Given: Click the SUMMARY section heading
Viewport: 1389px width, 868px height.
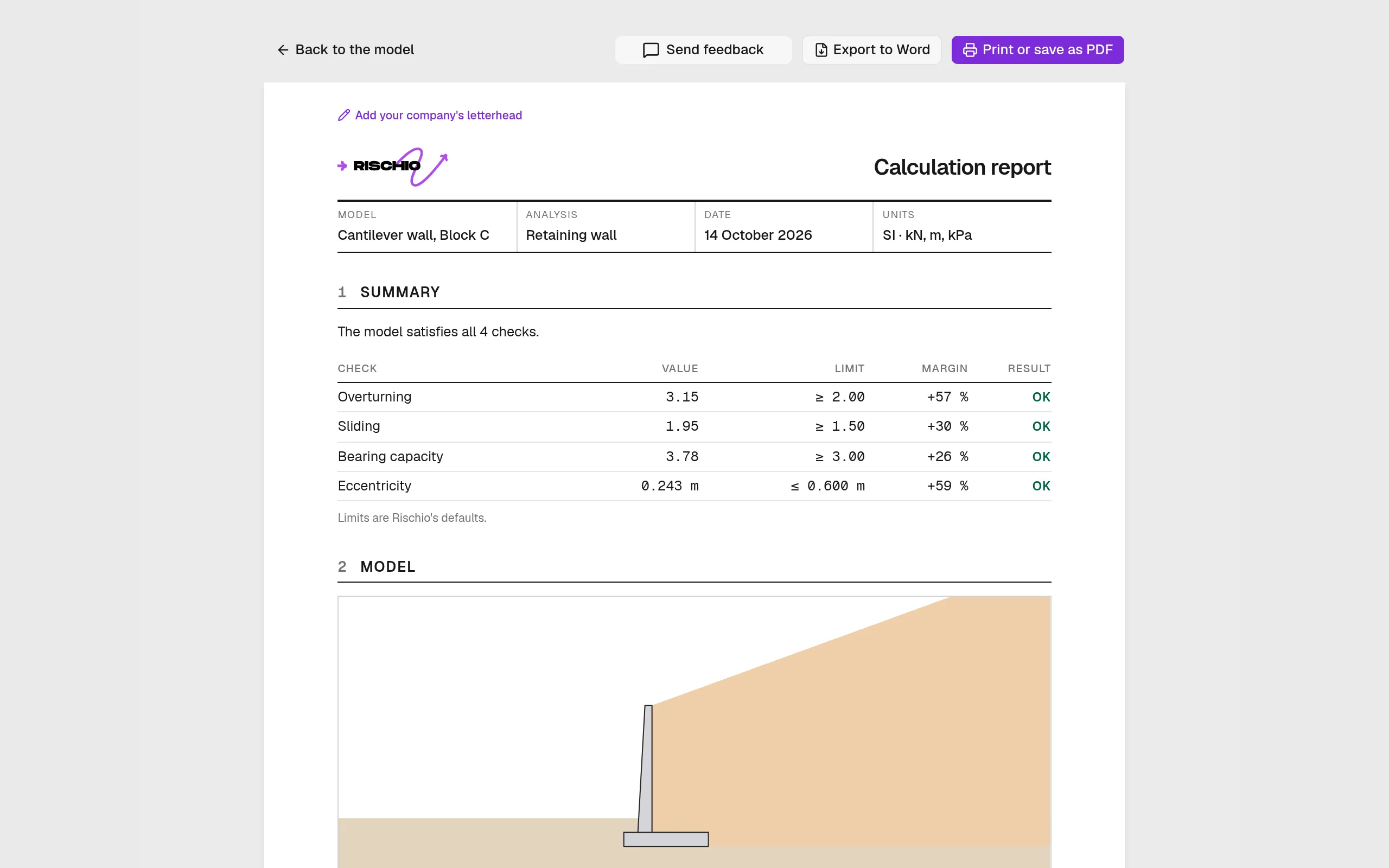Looking at the screenshot, I should pos(399,292).
